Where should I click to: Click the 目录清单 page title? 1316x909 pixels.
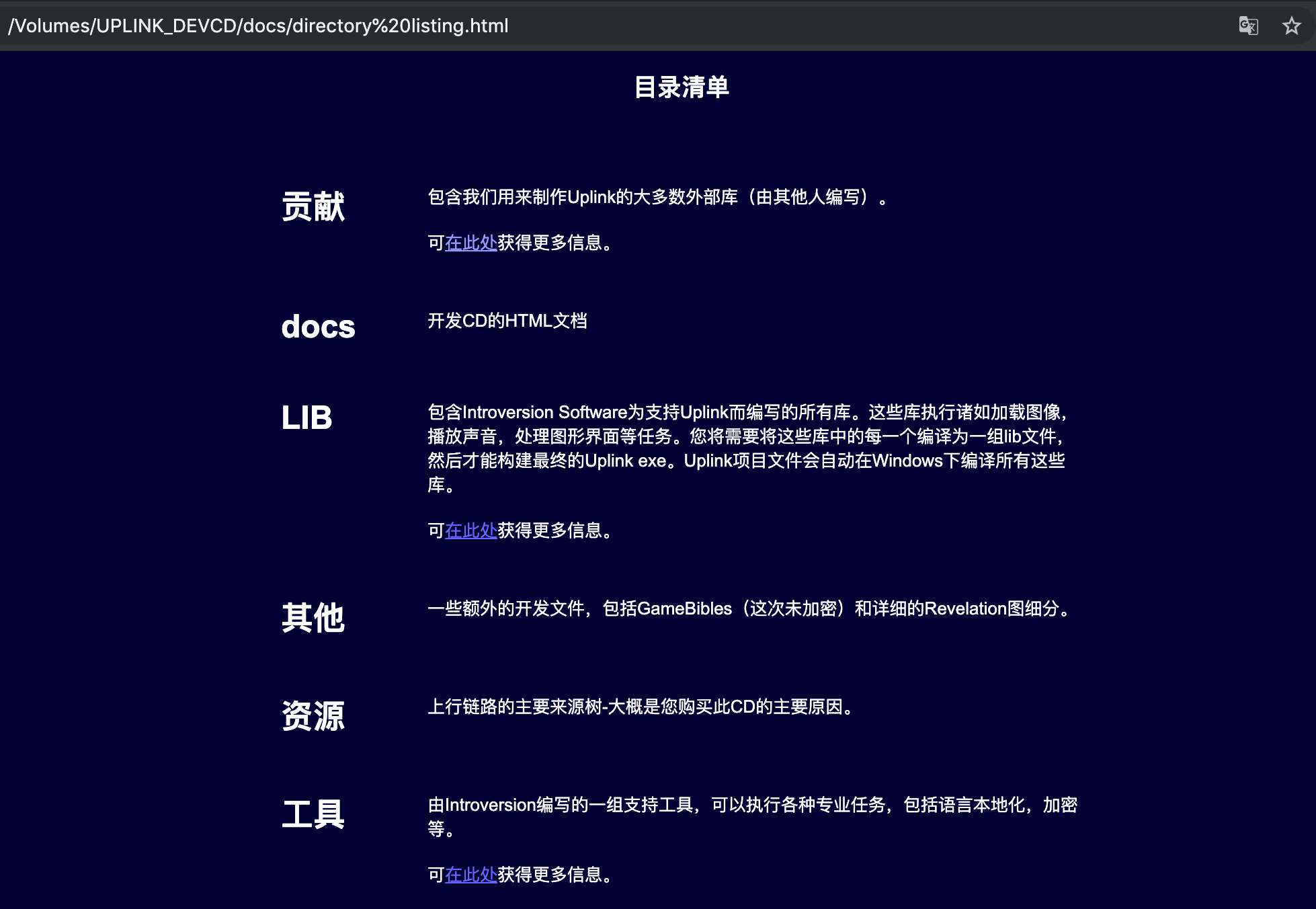681,87
